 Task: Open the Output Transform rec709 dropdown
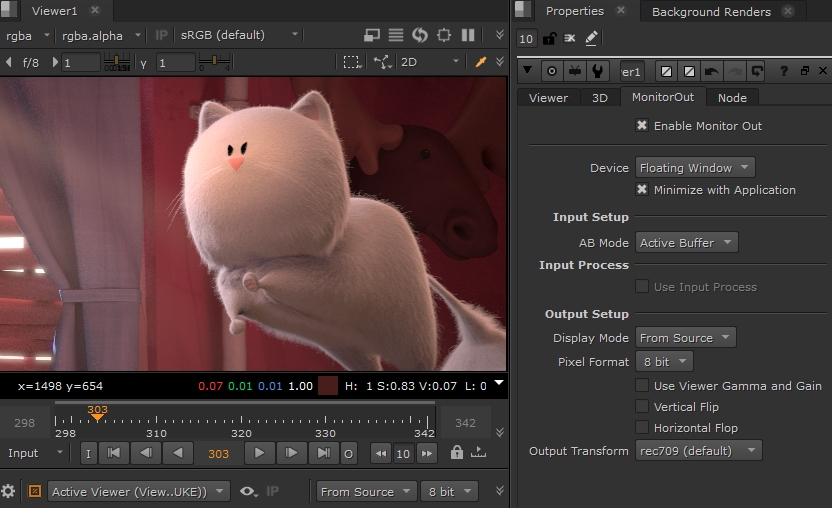click(x=699, y=451)
